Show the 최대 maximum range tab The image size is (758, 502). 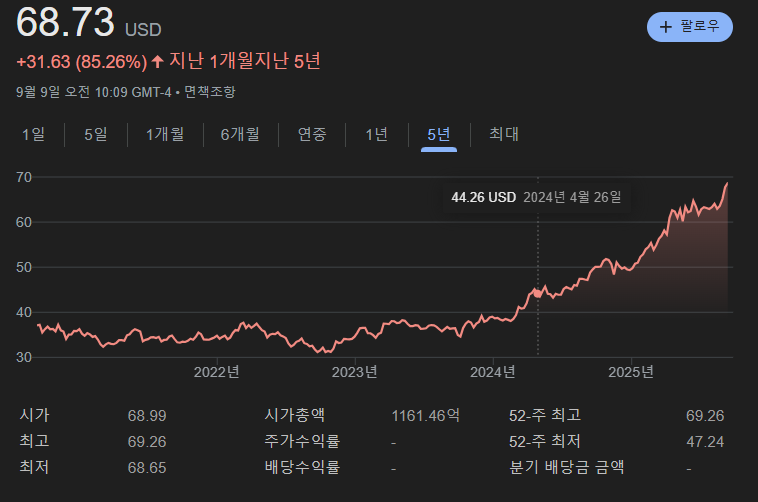pos(504,134)
